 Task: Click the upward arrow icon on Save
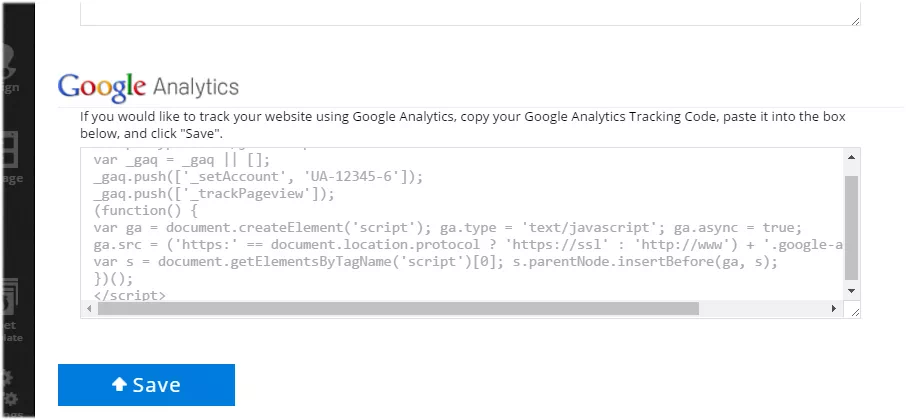(x=119, y=385)
